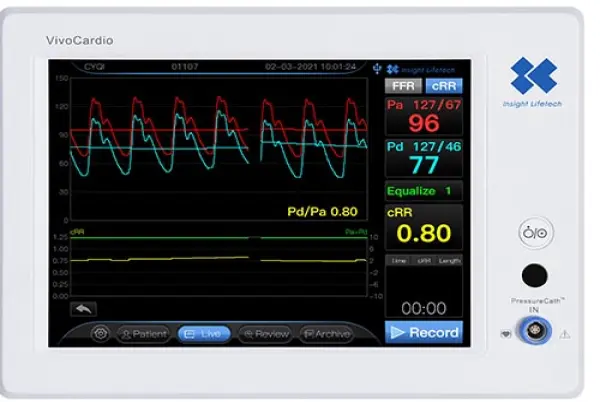Image resolution: width=600 pixels, height=402 pixels.
Task: Click the Pd/Pa 0.80 label
Action: coord(322,212)
